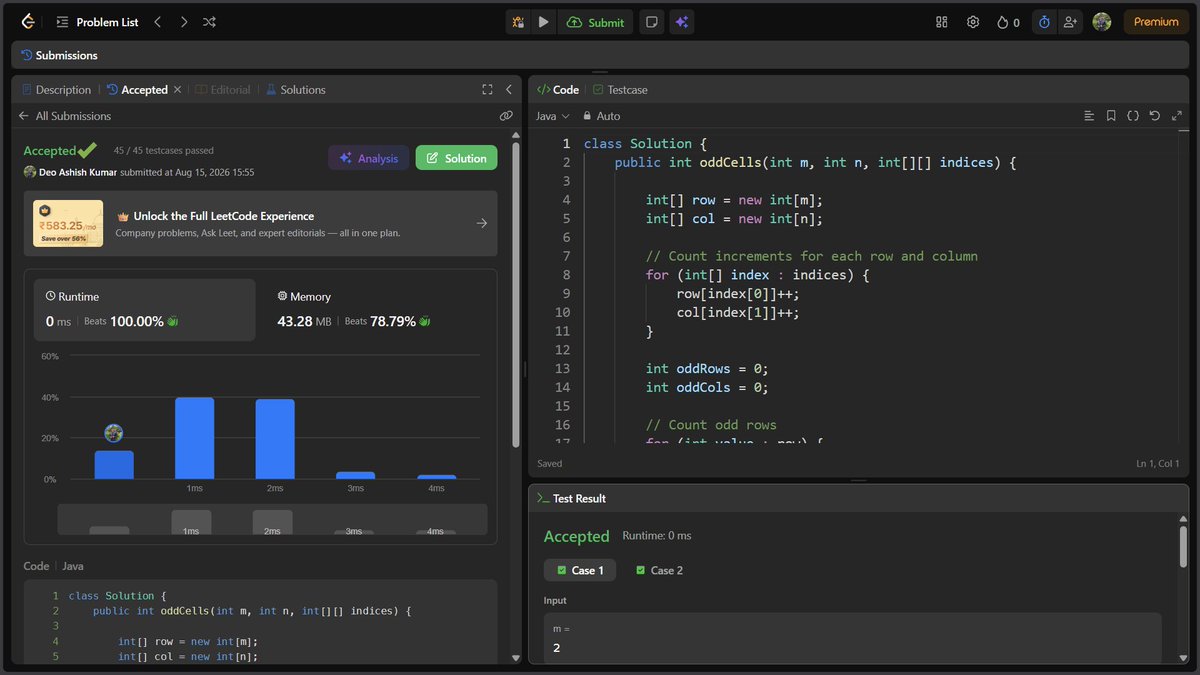Click the streak fire counter

coord(1008,22)
